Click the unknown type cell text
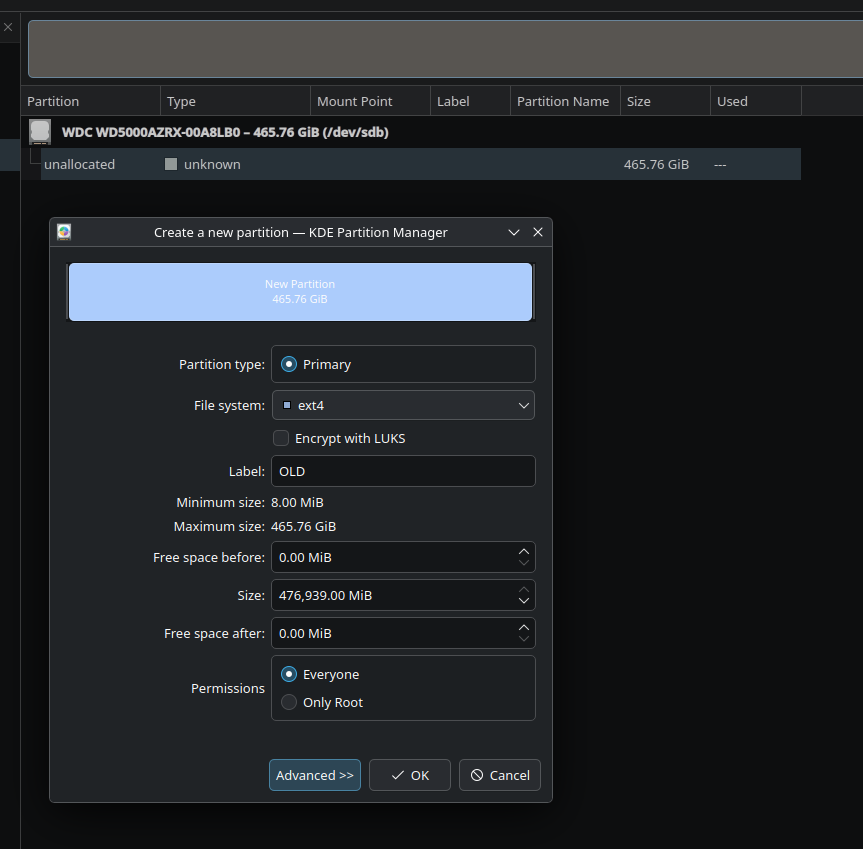This screenshot has height=849, width=863. pyautogui.click(x=212, y=165)
